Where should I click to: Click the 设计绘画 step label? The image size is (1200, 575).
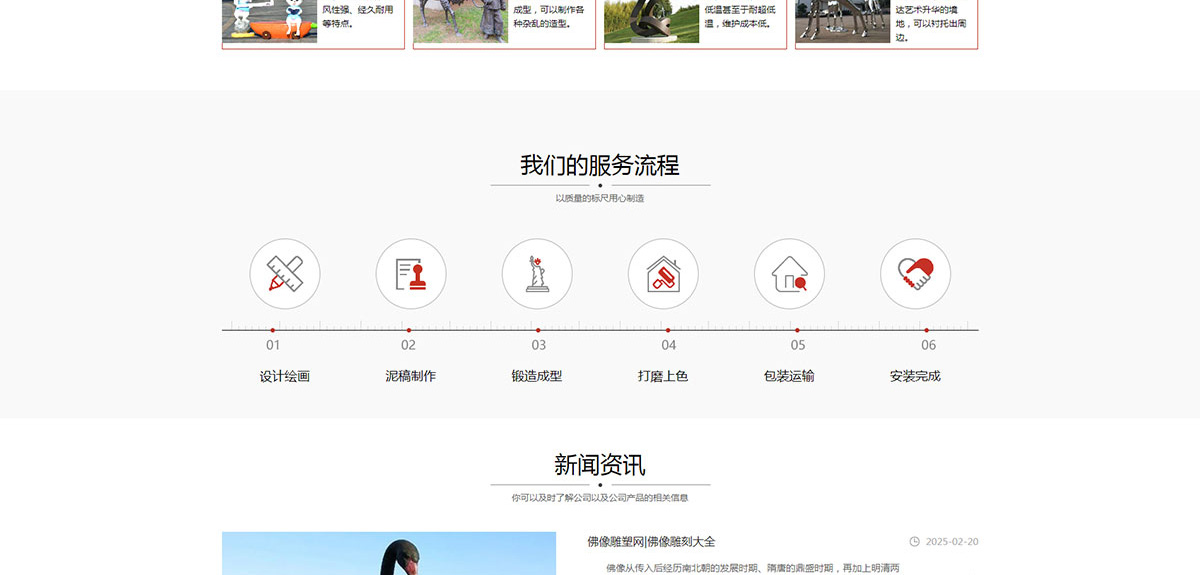click(x=285, y=376)
